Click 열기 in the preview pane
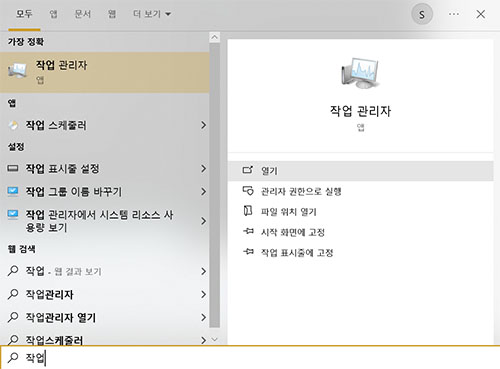The height and width of the screenshot is (369, 500). [x=360, y=171]
